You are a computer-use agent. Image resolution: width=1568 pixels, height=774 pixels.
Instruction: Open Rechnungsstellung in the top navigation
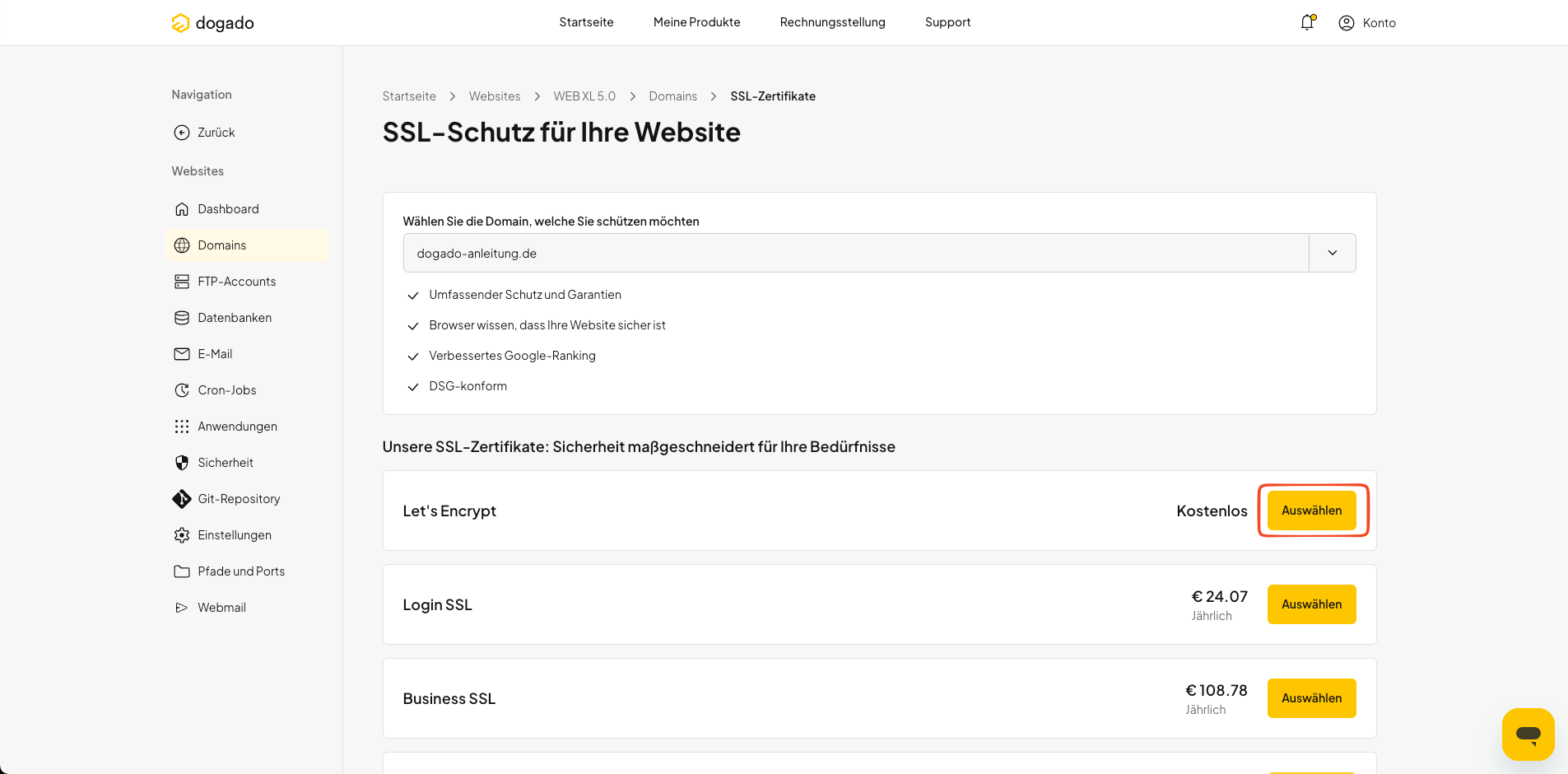click(x=832, y=22)
